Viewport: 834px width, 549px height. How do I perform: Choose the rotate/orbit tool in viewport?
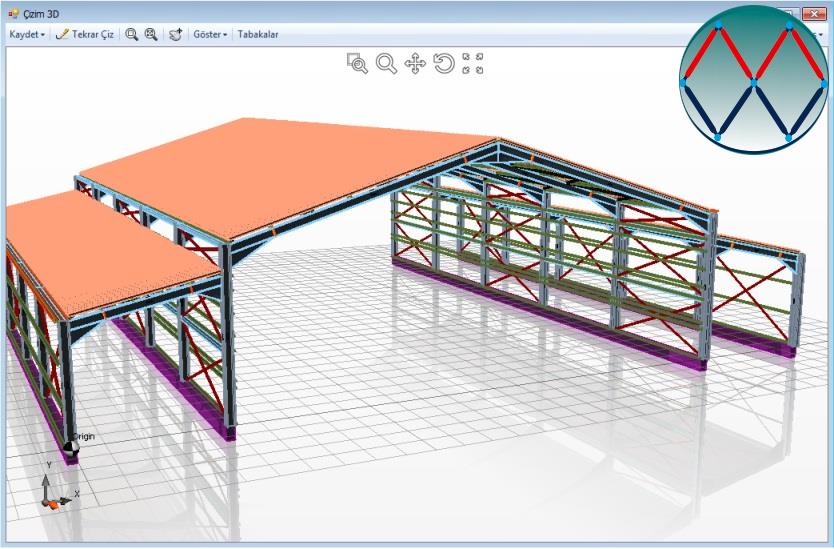(444, 64)
